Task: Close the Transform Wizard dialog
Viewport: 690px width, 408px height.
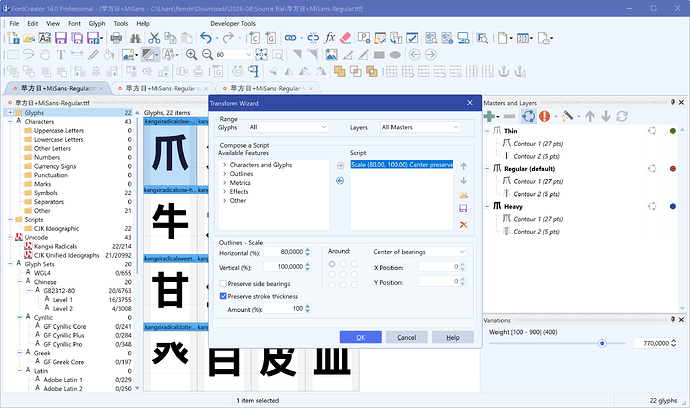Action: (x=470, y=103)
